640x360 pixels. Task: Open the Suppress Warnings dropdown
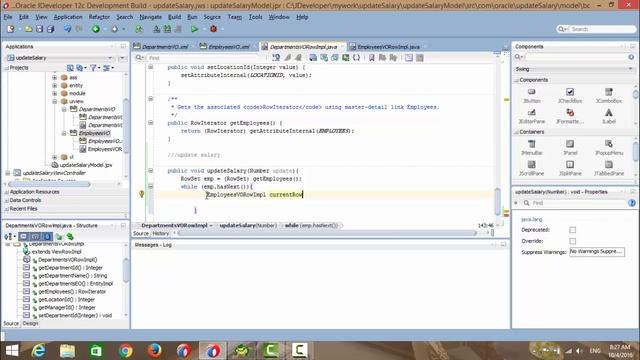(597, 252)
